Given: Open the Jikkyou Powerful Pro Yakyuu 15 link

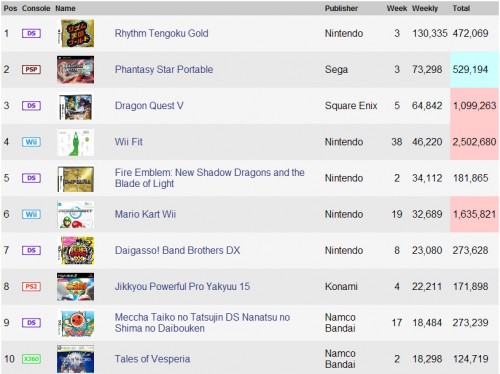Looking at the screenshot, I should coord(182,286).
